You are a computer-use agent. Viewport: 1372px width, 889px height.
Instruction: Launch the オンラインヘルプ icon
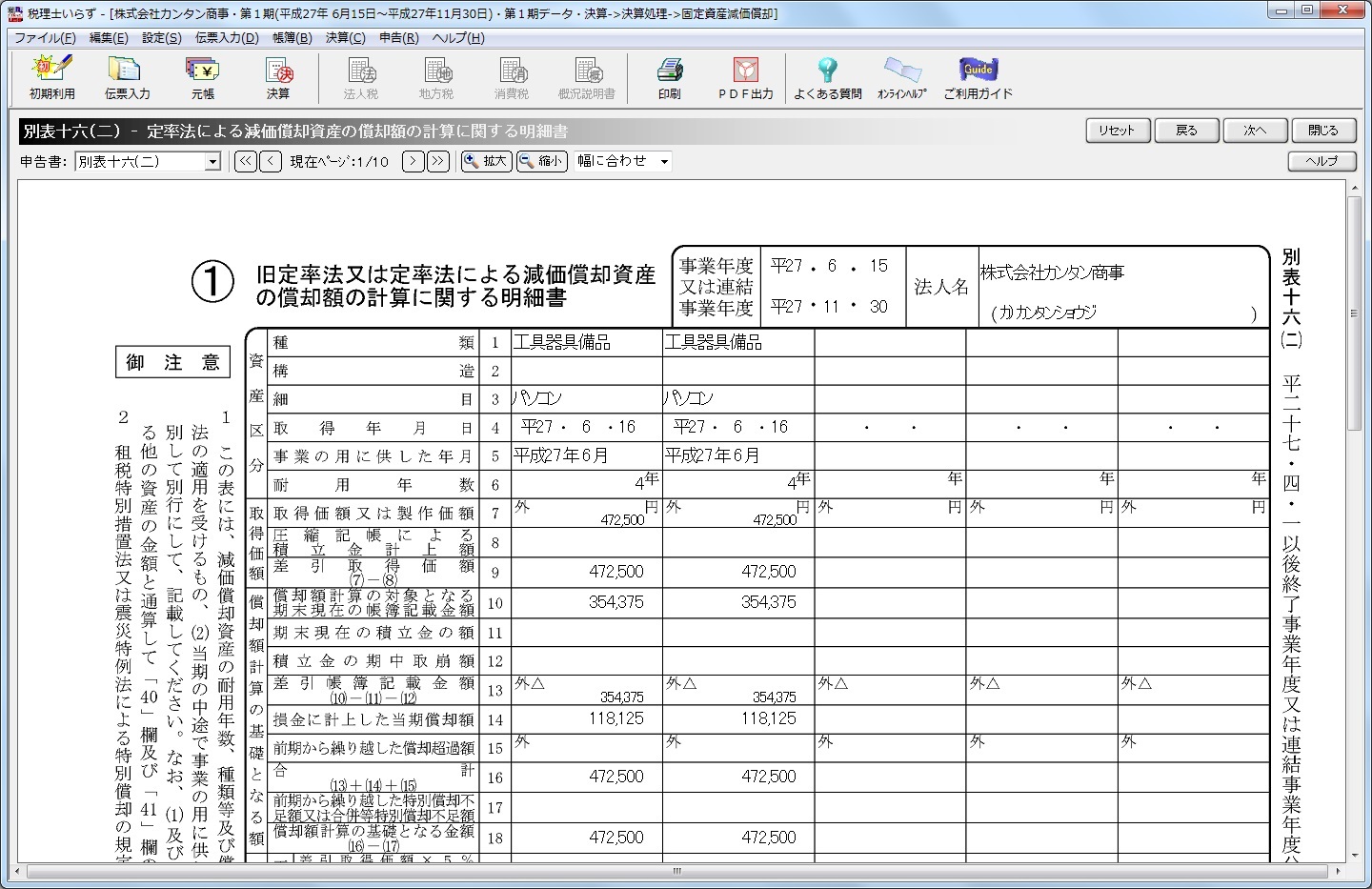901,77
